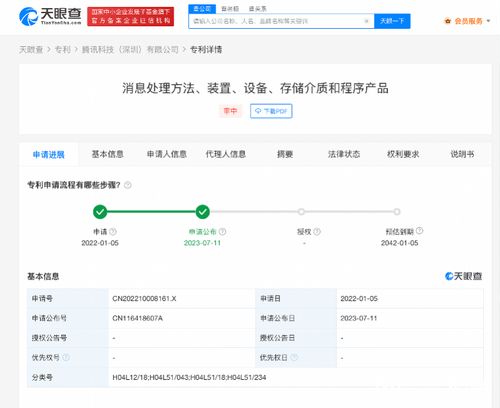Switch to the 摘要 tab

pos(285,154)
